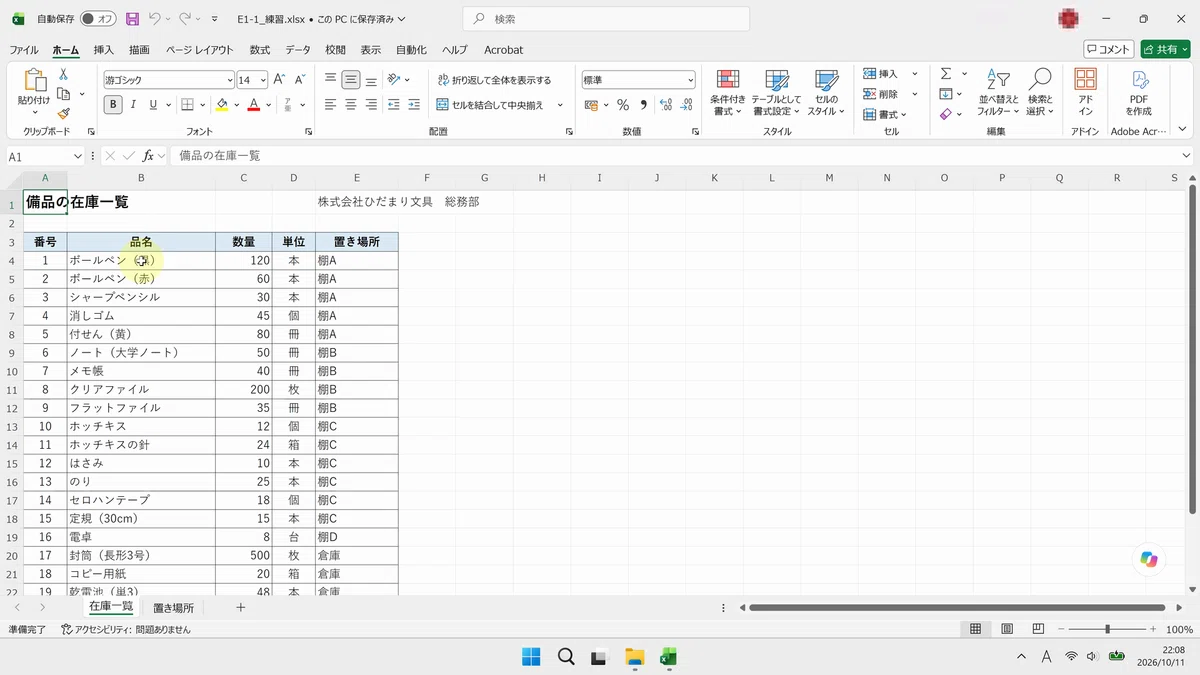Screen dimensions: 1200x675
Task: Click 挿入 insert cells button
Action: pos(882,74)
